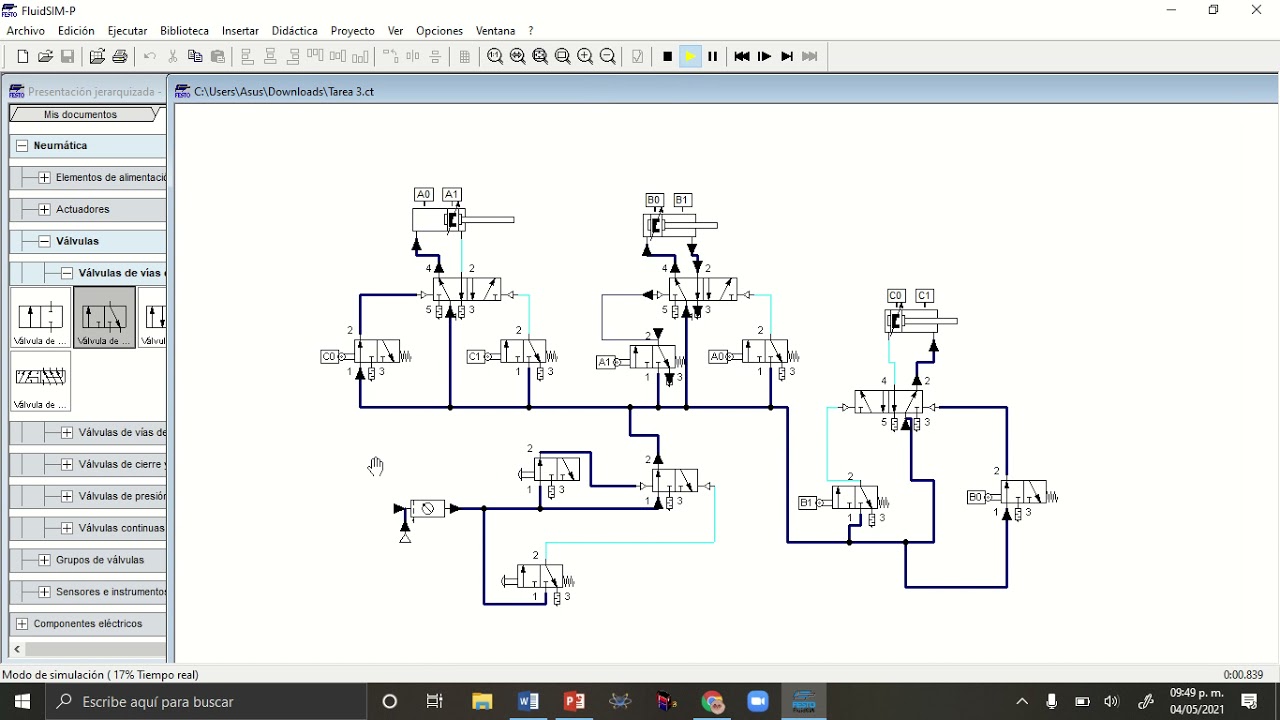This screenshot has height=720, width=1280.
Task: Expand Válvulas de presión node
Action: point(66,496)
